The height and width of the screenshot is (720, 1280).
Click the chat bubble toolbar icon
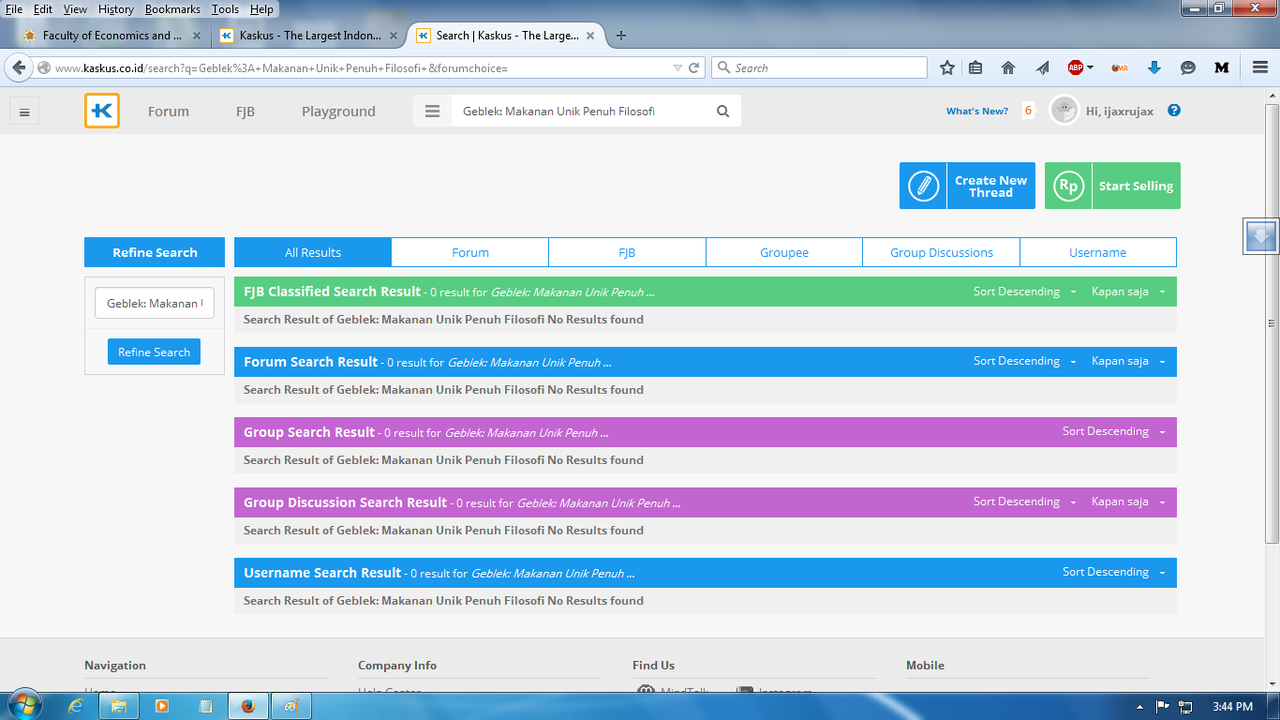(1188, 67)
